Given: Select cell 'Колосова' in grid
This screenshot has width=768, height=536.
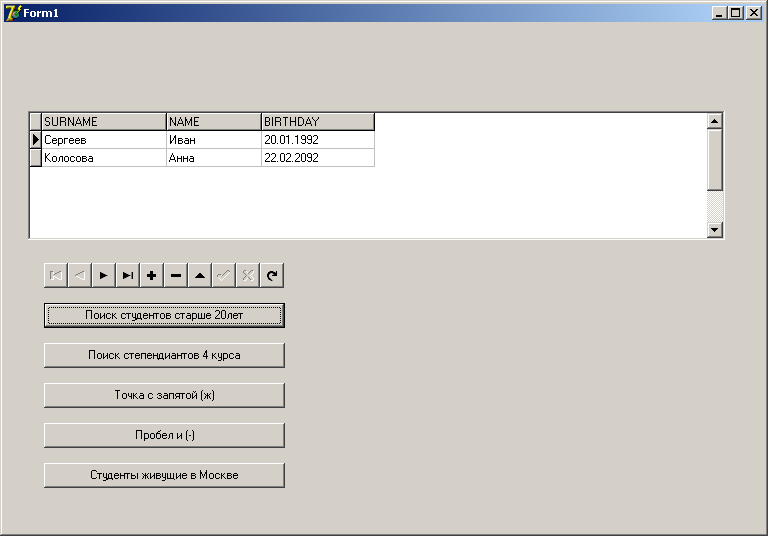Looking at the screenshot, I should pos(104,158).
